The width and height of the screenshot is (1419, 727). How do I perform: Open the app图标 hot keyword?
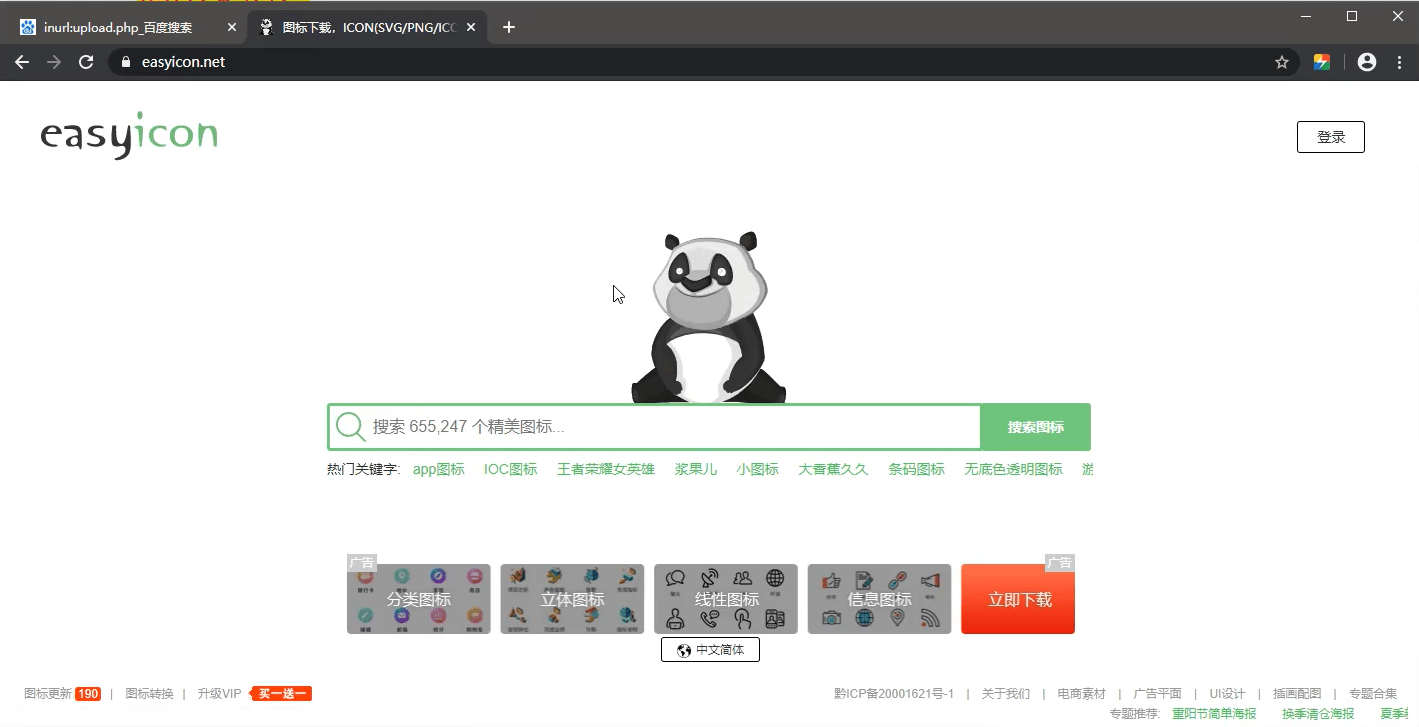439,469
